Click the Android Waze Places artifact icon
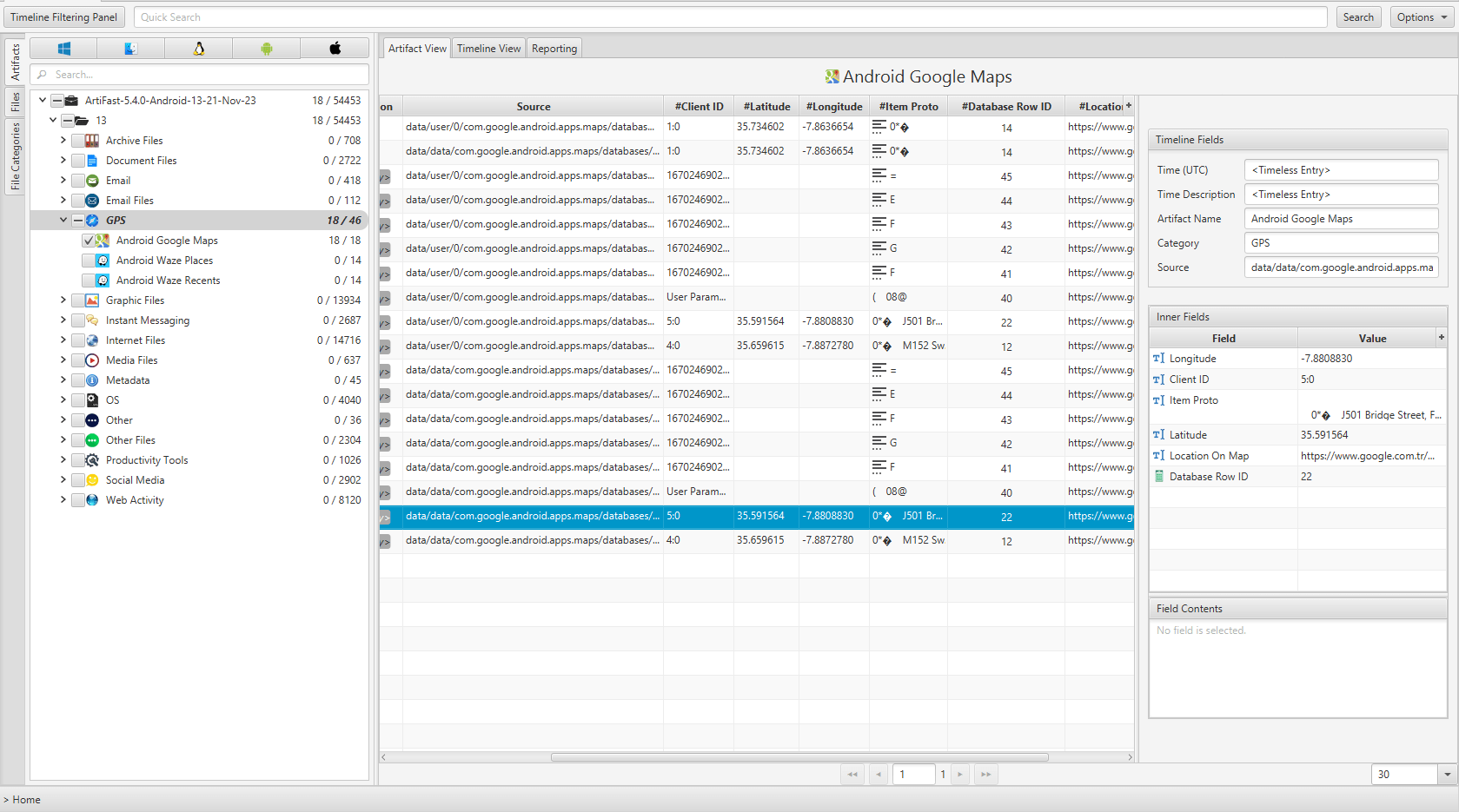The image size is (1459, 812). 103,261
